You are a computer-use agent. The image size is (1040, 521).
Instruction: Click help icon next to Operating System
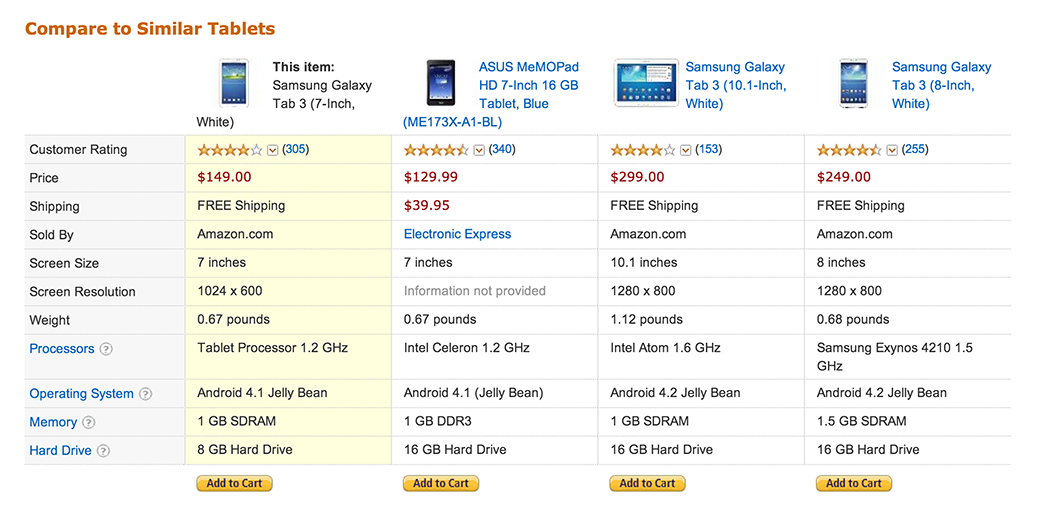pos(146,394)
